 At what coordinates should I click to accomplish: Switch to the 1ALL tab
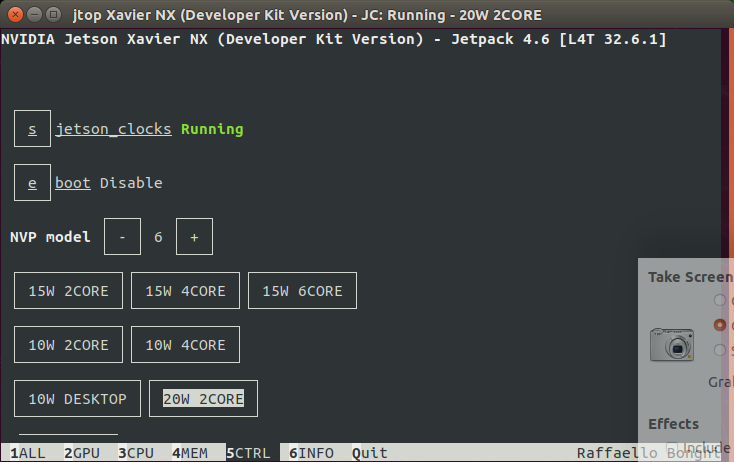coord(28,453)
